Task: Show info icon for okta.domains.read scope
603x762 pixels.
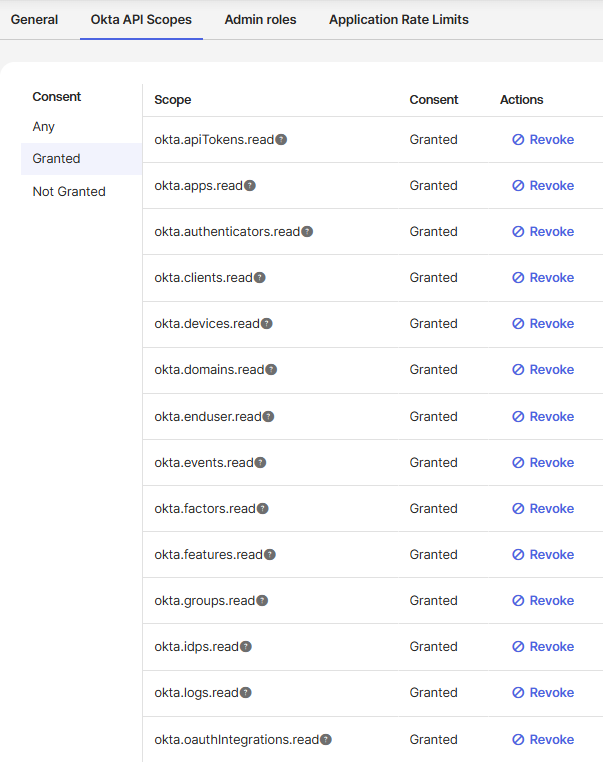Action: [x=271, y=370]
